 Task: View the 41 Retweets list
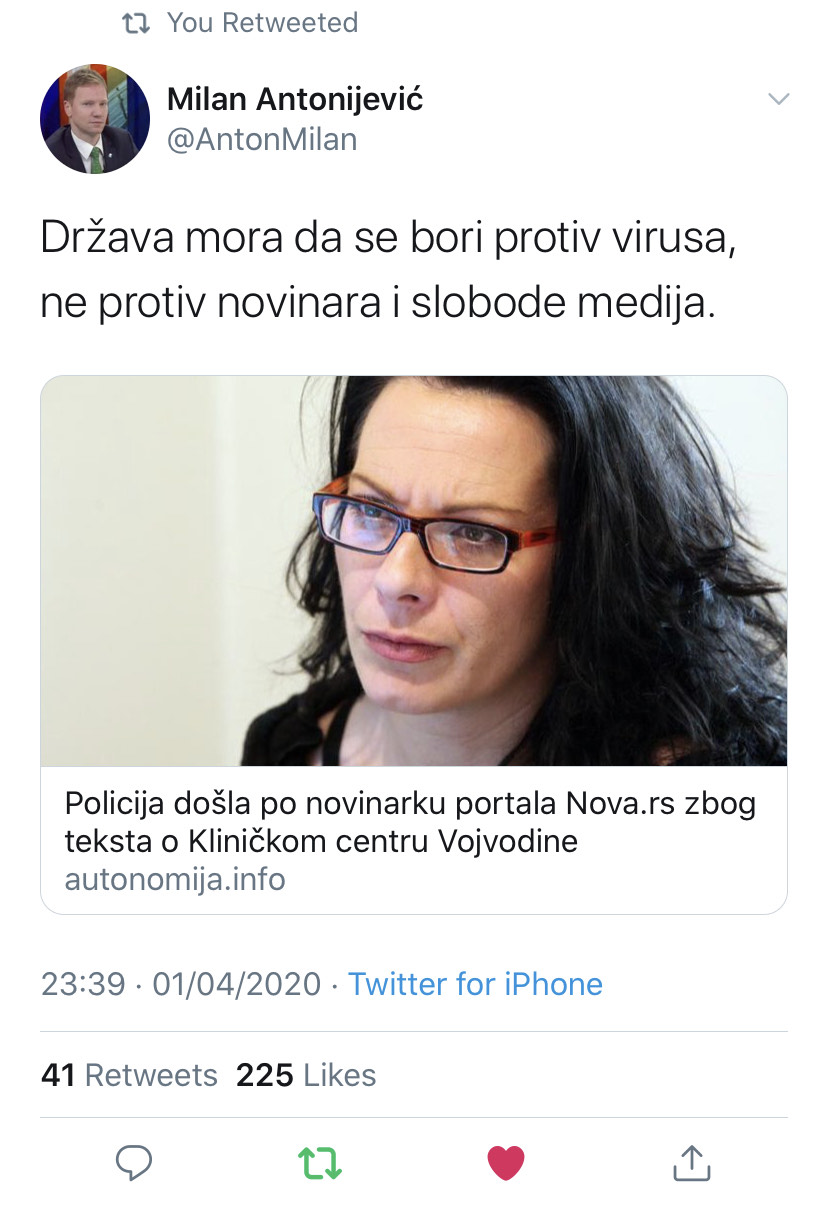pyautogui.click(x=129, y=1075)
